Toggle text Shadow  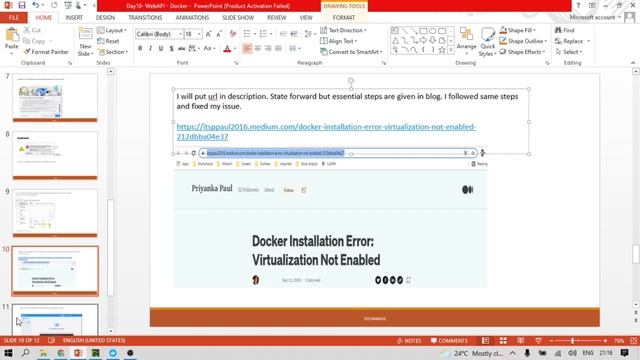171,49
